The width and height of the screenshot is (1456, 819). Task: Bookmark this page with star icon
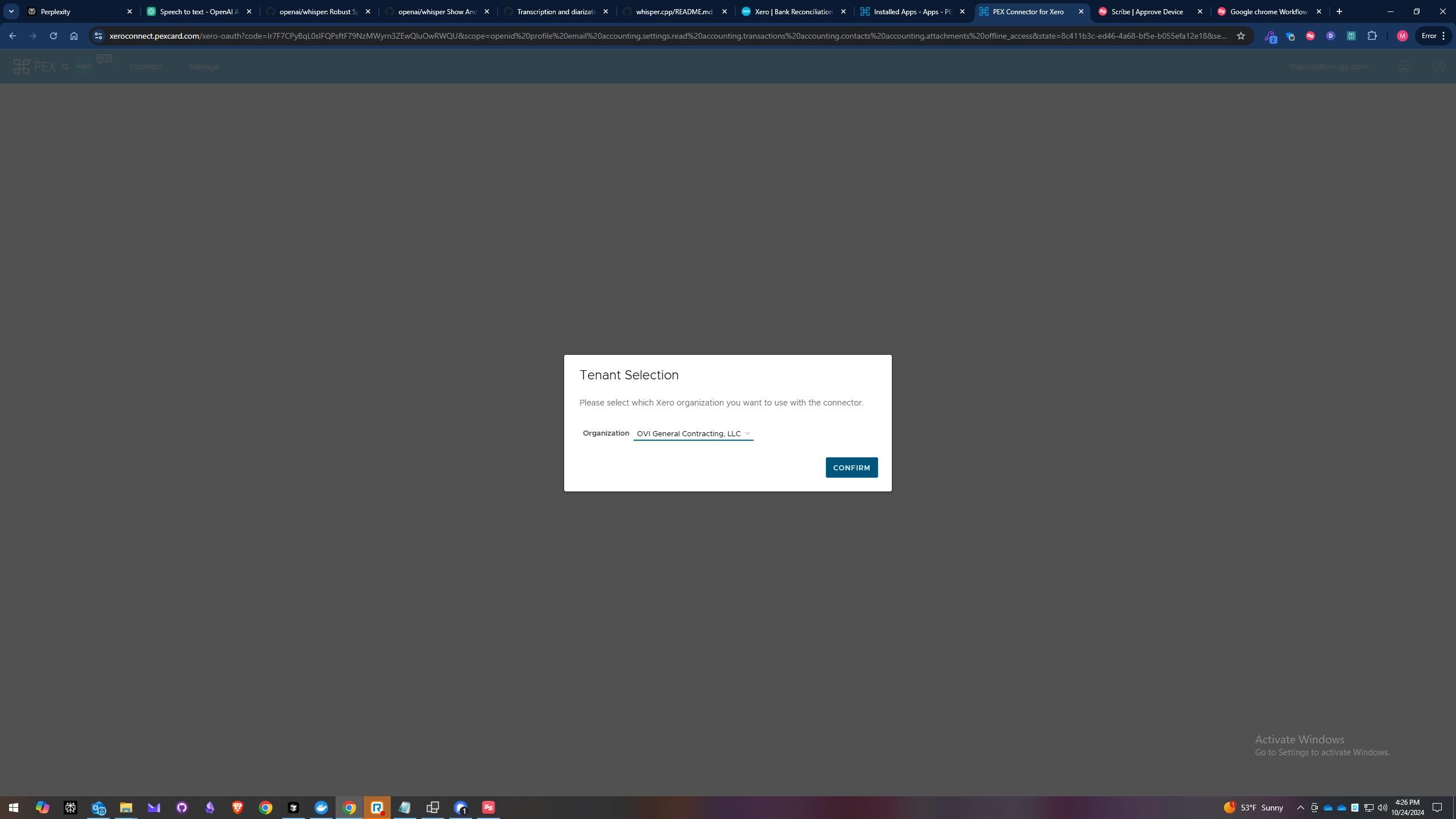click(x=1240, y=36)
